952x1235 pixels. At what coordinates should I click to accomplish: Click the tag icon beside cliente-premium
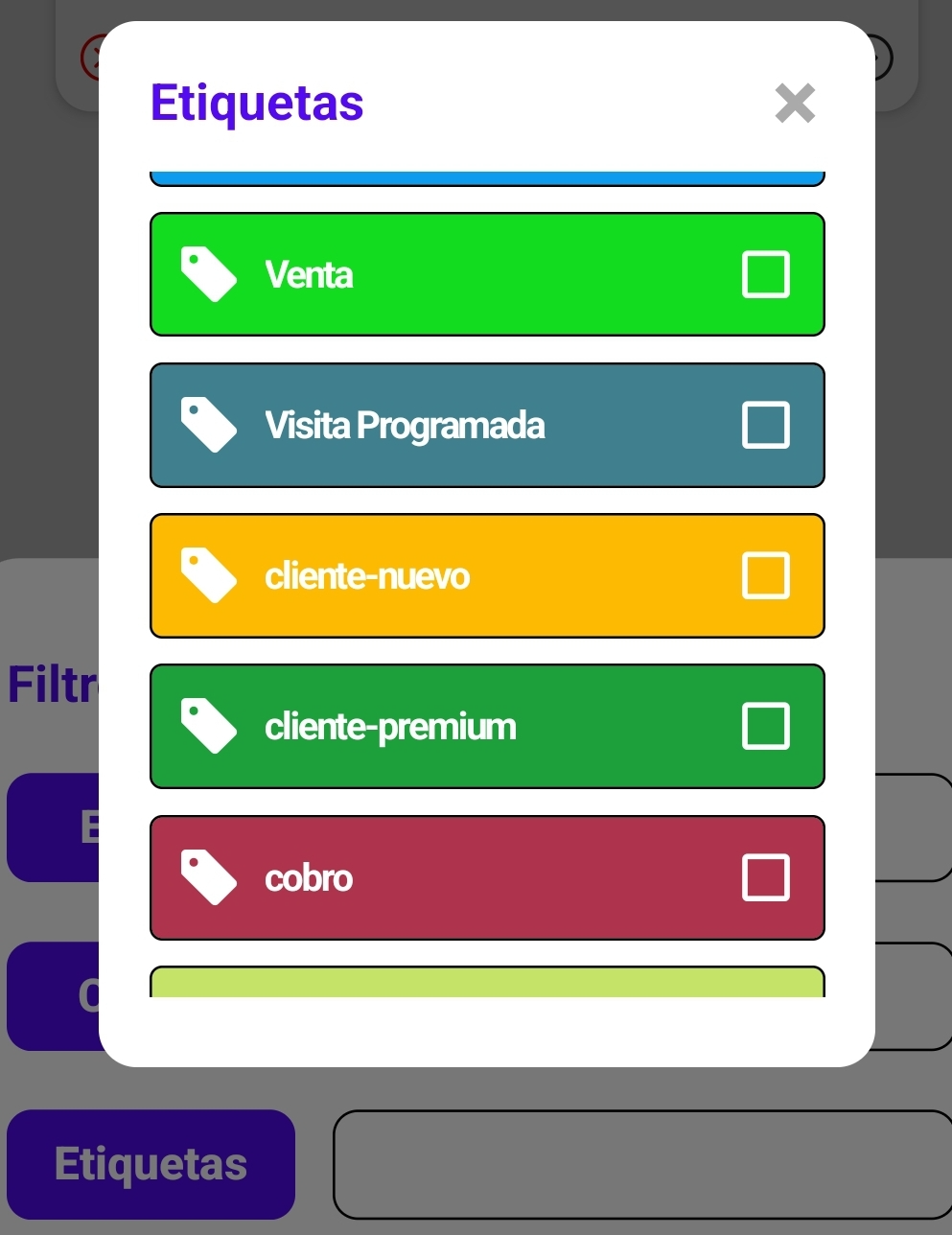click(208, 725)
